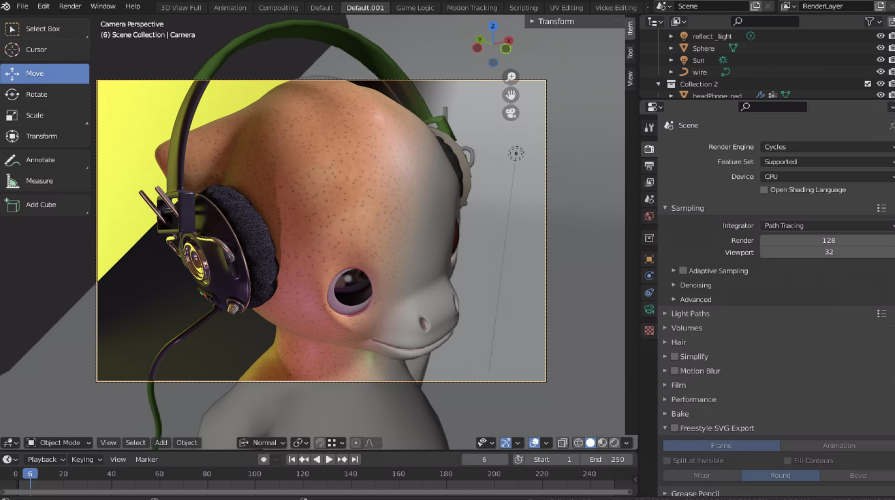Open the Texture properties tab (checker icon)

click(649, 330)
